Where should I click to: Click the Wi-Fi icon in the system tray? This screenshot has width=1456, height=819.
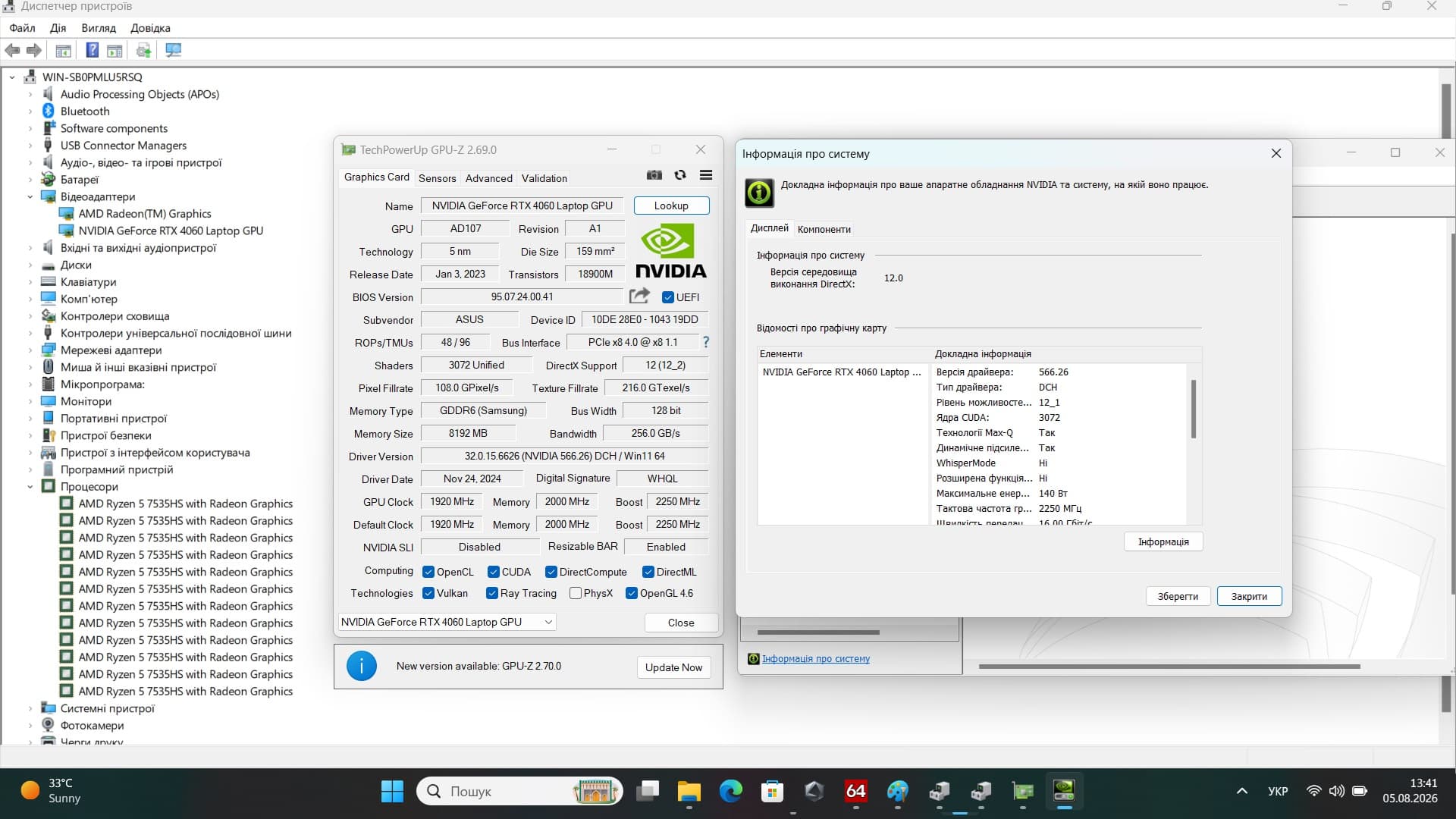tap(1314, 791)
